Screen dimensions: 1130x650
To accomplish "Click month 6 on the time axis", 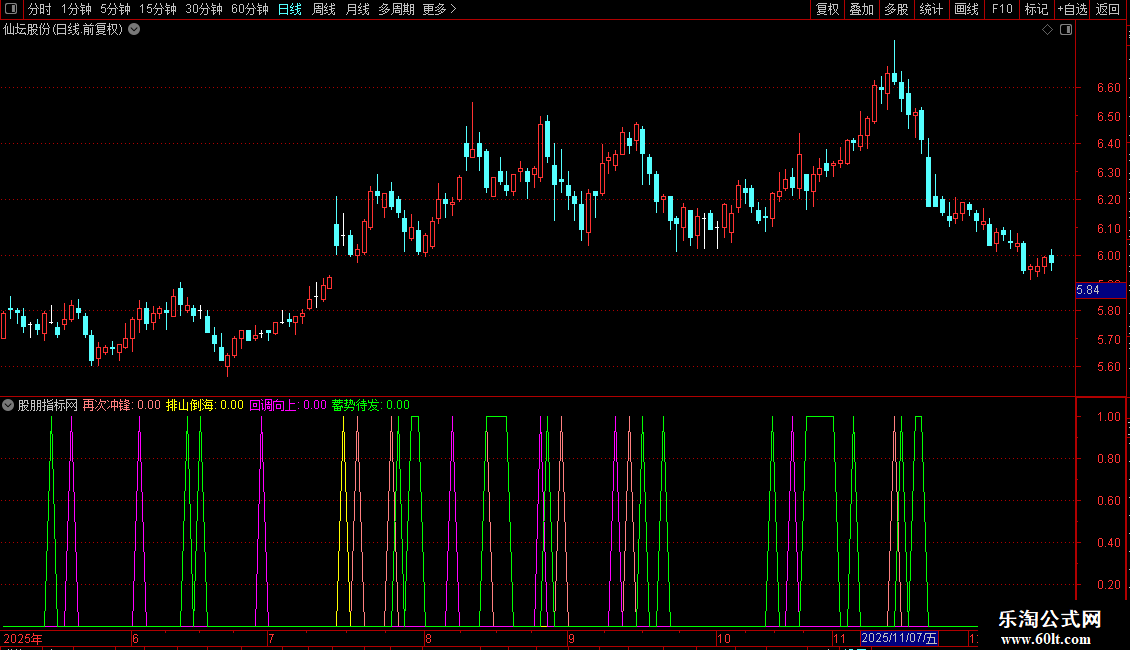I will click(135, 638).
